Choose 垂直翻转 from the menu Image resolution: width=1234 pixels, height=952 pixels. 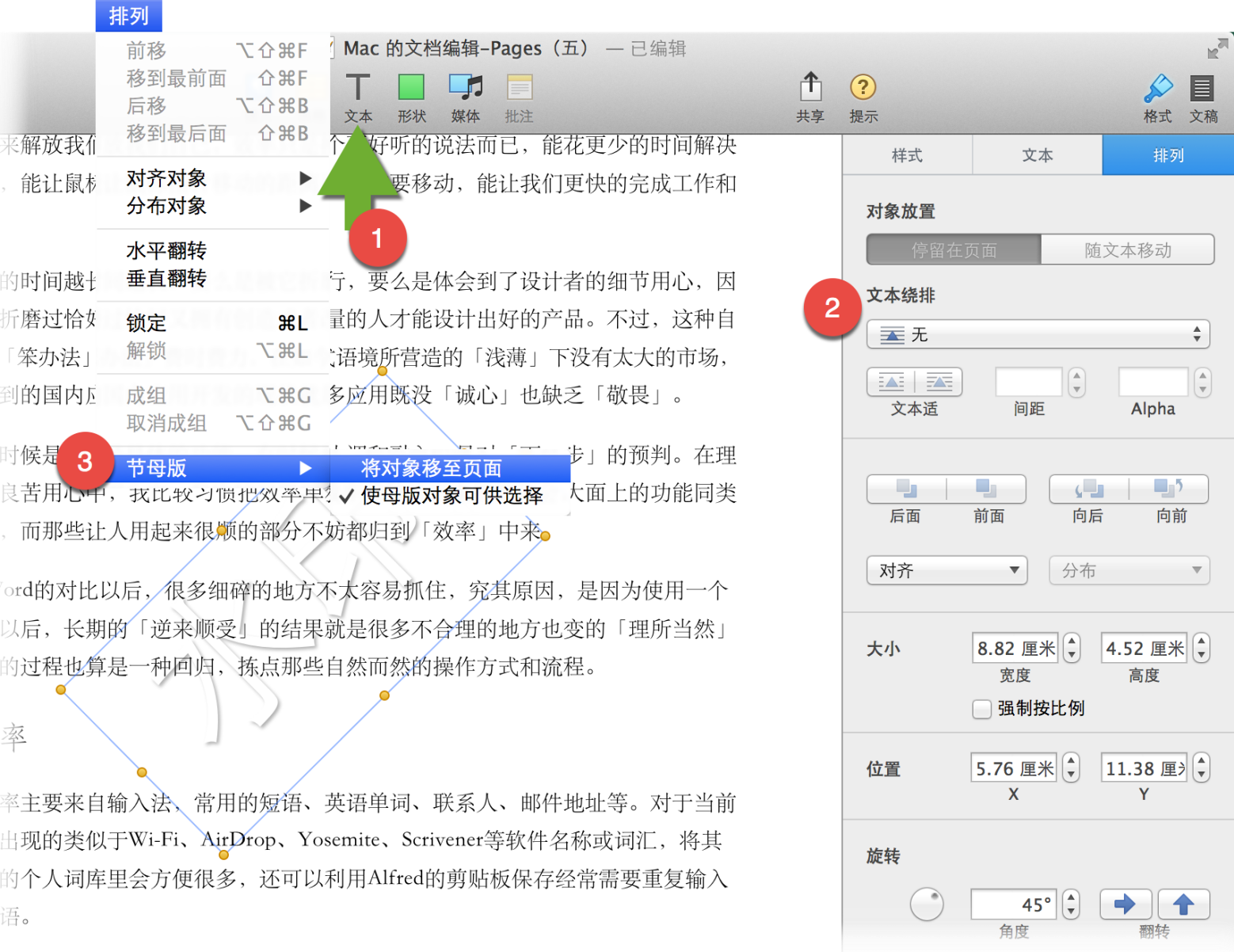coord(213,279)
